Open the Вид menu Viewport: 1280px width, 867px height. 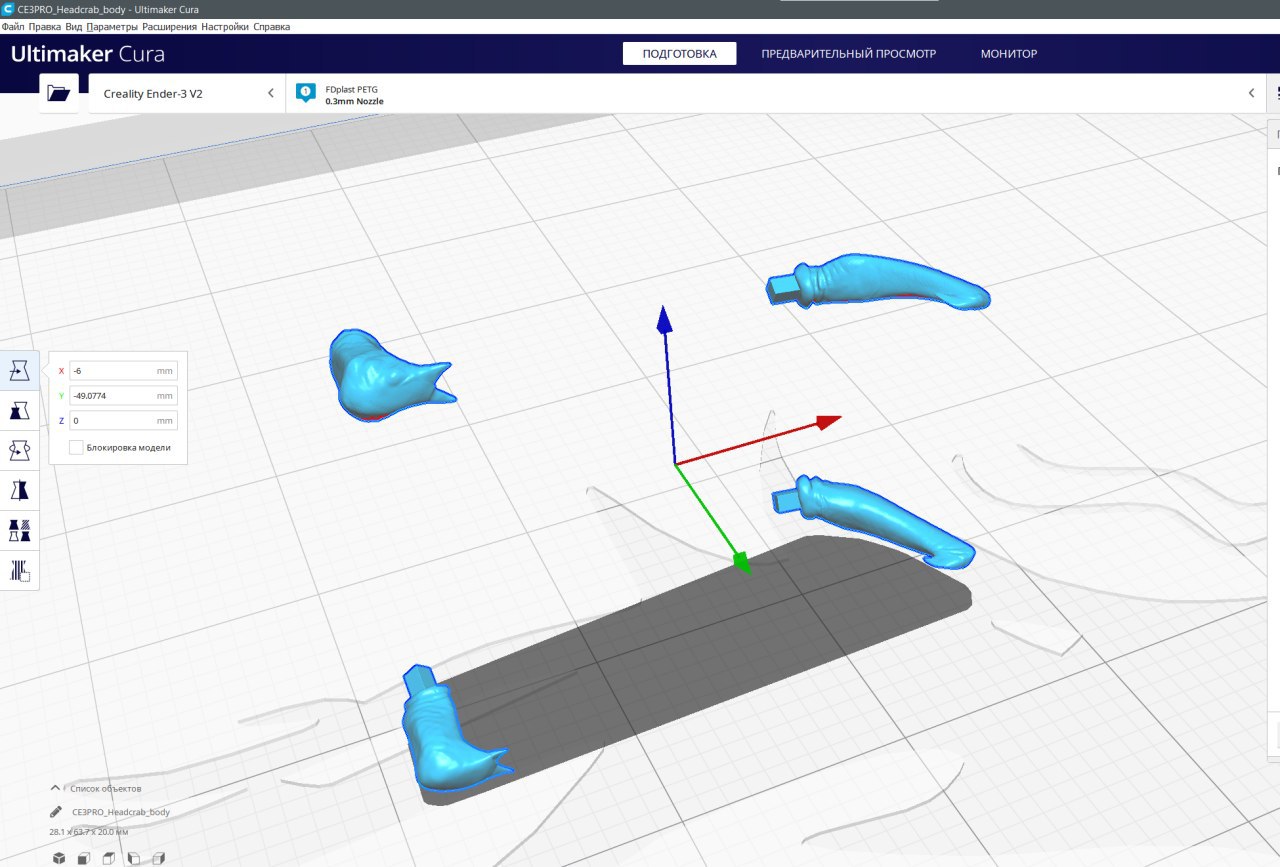[73, 27]
